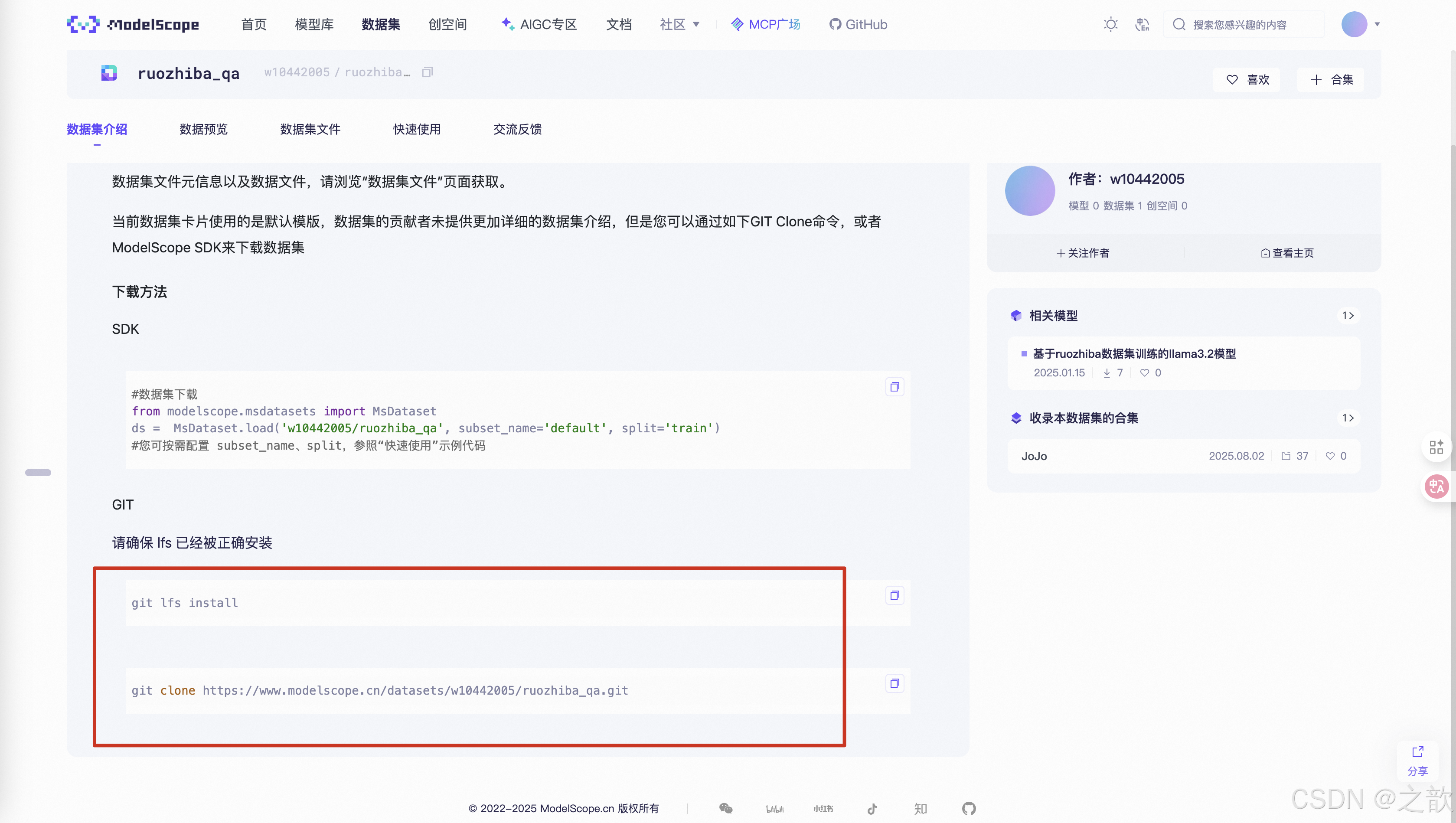
Task: Open the AIGC专区 navigation item
Action: click(539, 24)
